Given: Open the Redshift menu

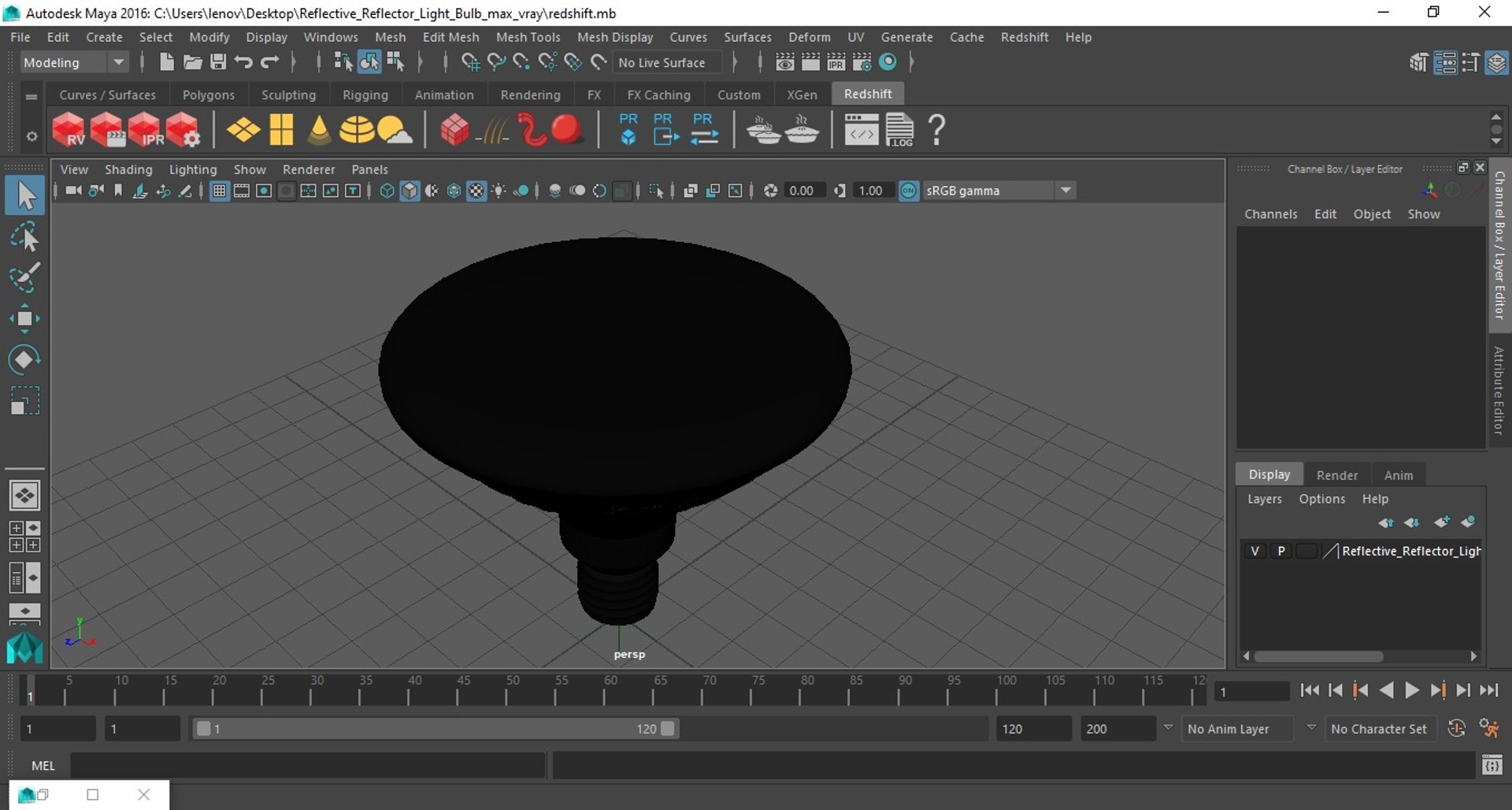Looking at the screenshot, I should [x=1025, y=37].
